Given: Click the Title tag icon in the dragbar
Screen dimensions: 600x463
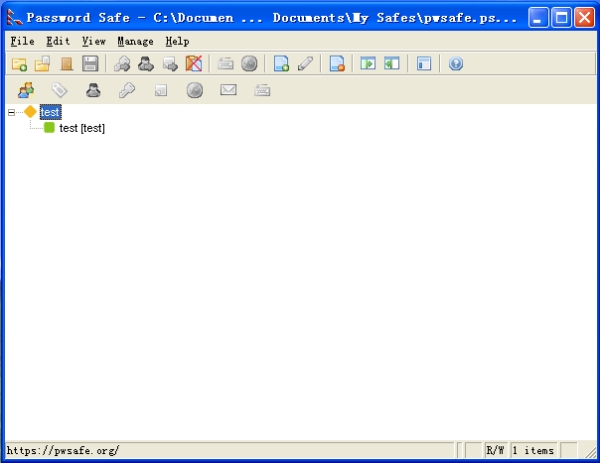Looking at the screenshot, I should tap(60, 90).
